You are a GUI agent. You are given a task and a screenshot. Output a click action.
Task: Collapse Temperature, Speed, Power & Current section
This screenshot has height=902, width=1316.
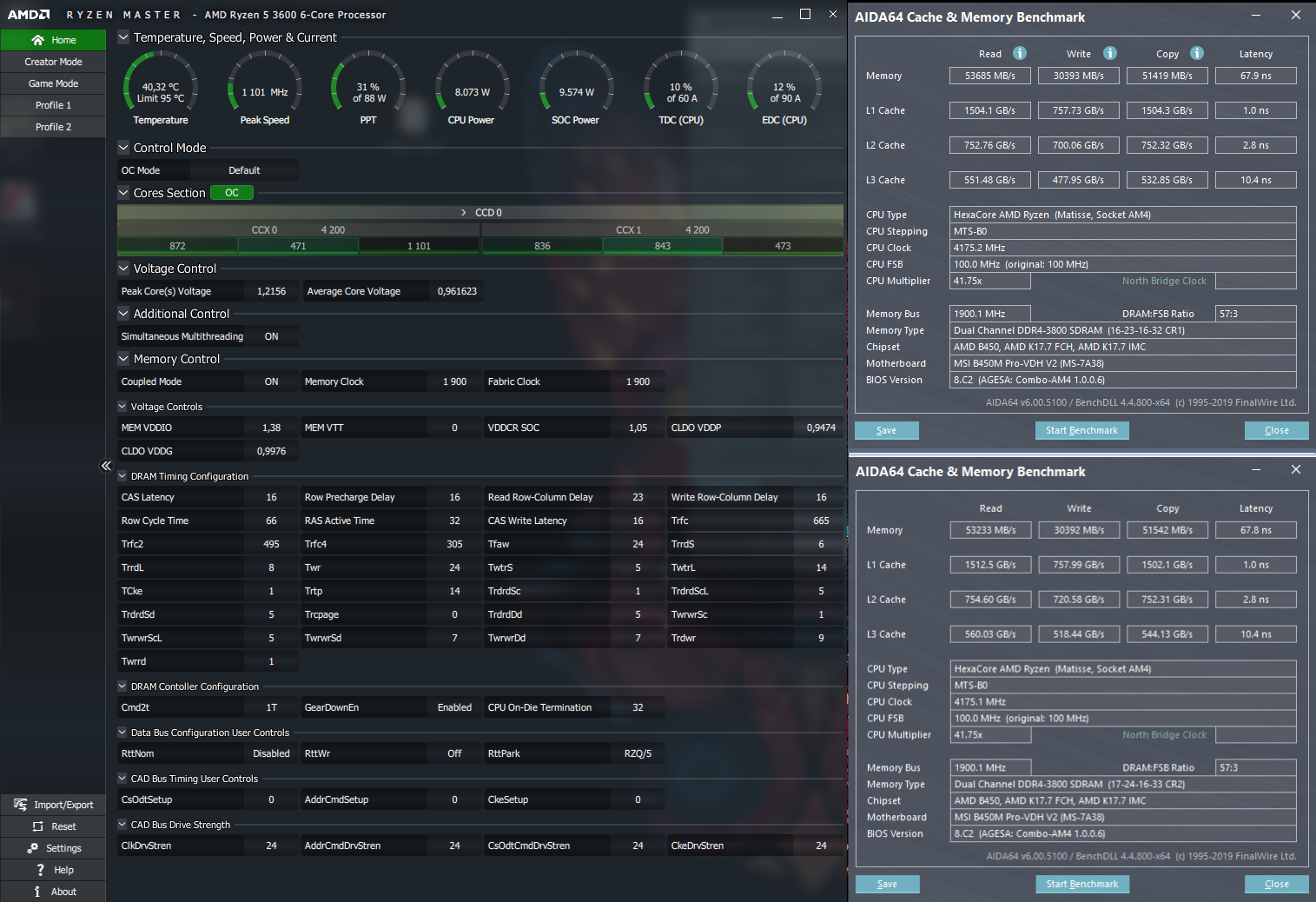pos(123,37)
